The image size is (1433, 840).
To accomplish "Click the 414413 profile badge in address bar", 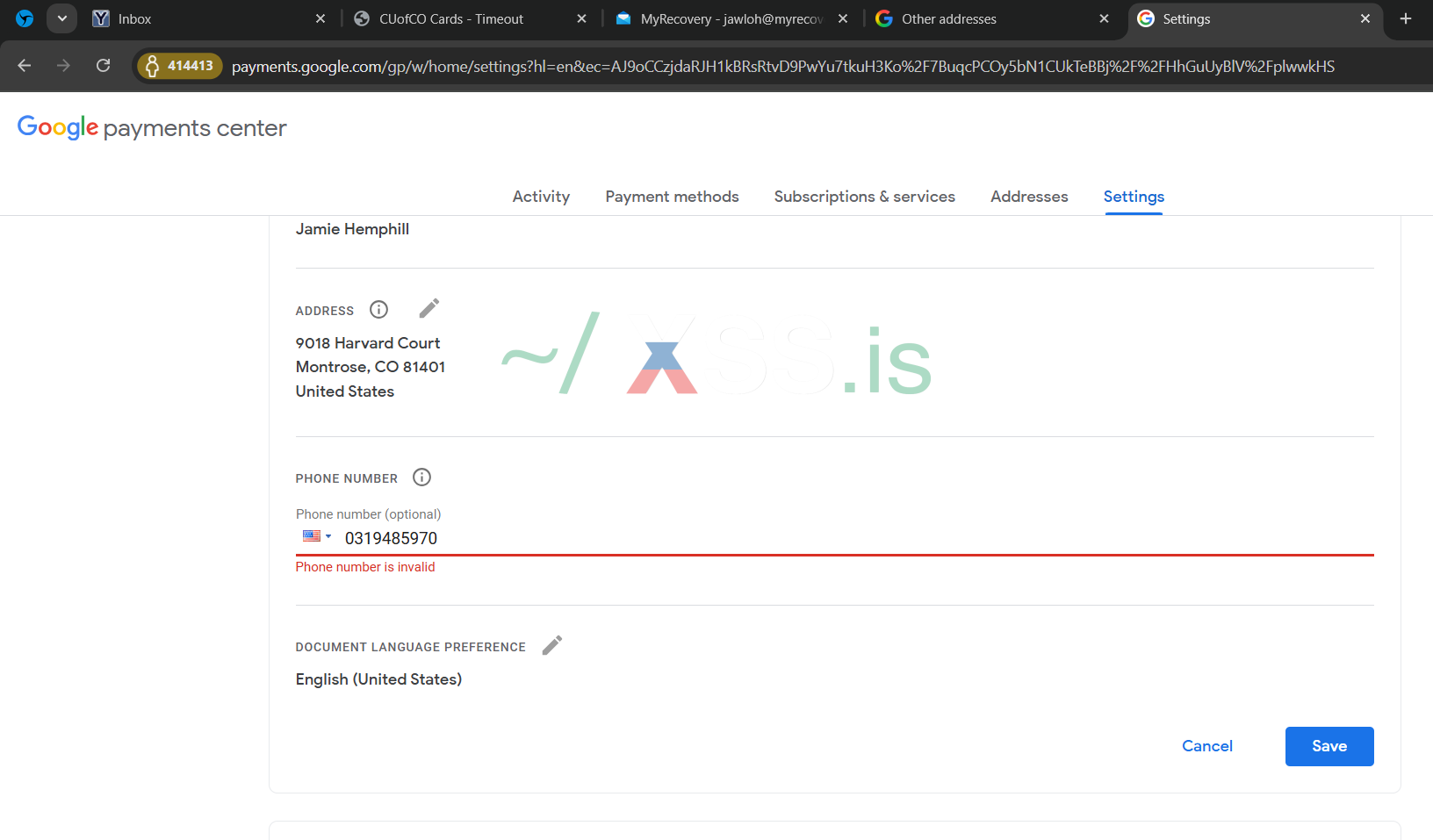I will pyautogui.click(x=180, y=66).
